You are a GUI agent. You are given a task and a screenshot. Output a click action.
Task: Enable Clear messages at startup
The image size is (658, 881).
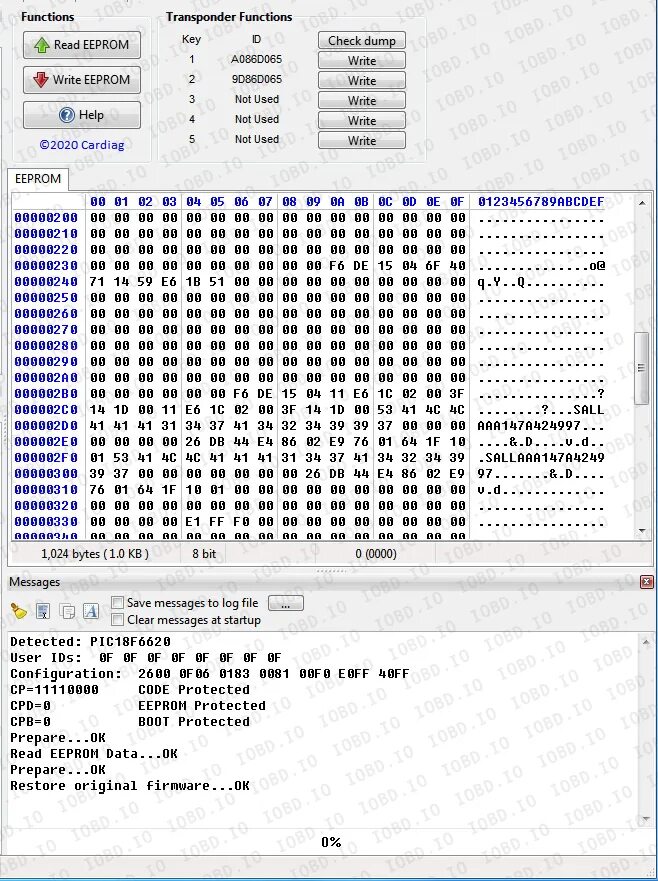[x=117, y=620]
